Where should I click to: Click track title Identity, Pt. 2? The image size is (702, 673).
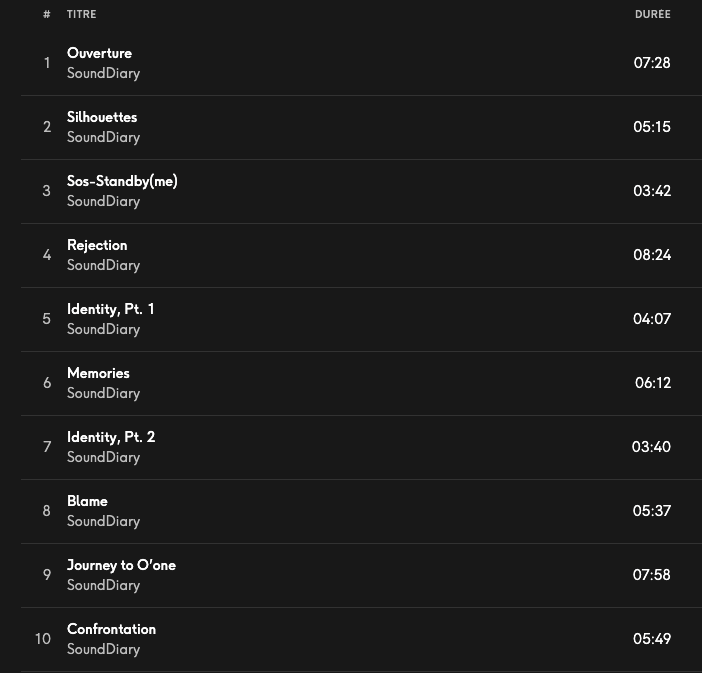[111, 437]
